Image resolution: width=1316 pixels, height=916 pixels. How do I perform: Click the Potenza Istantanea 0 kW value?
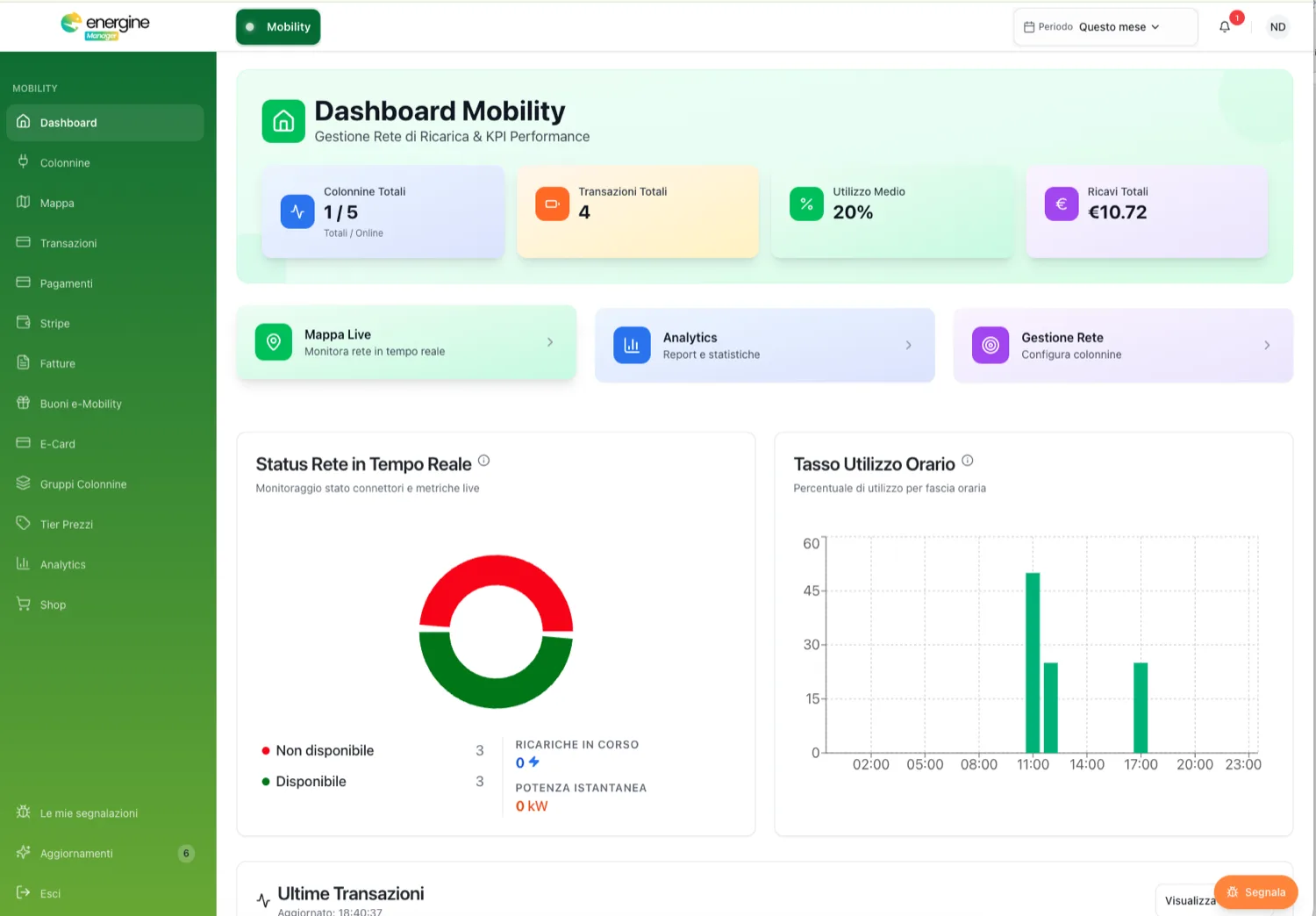tap(532, 806)
